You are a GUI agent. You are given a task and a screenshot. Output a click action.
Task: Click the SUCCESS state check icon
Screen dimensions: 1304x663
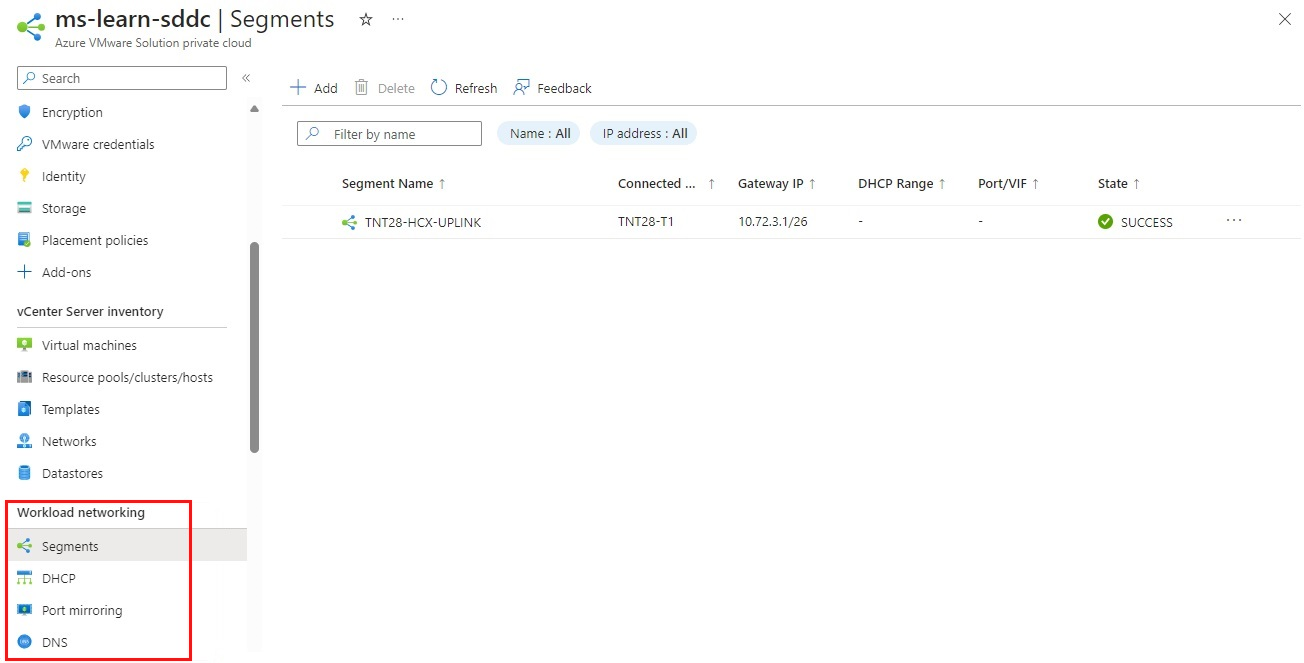(1105, 222)
